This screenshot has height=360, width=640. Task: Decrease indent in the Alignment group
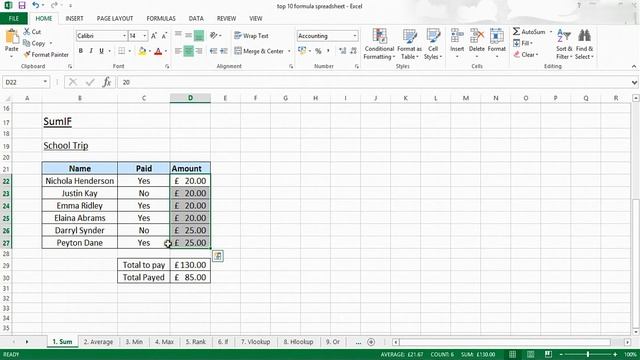click(213, 51)
